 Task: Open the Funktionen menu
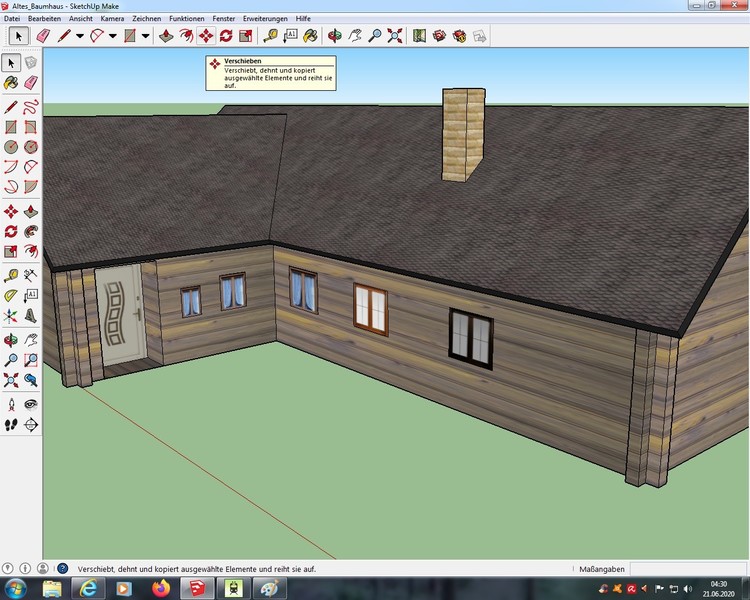coord(187,19)
